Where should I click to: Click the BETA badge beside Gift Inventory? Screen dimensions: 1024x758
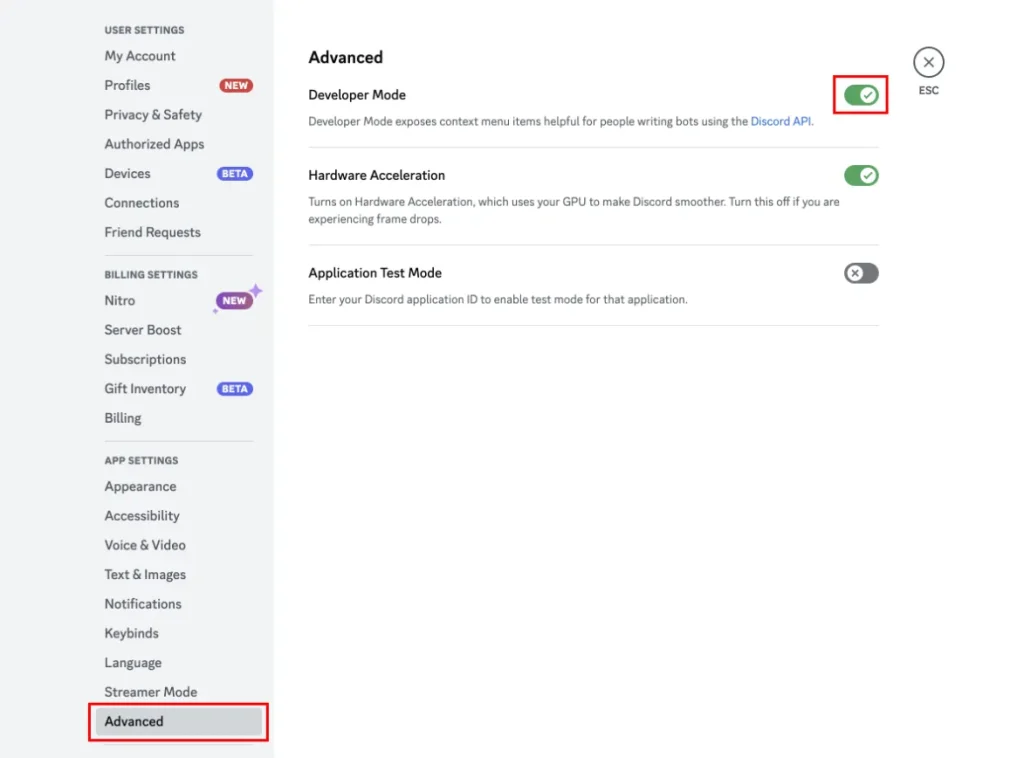coord(235,389)
